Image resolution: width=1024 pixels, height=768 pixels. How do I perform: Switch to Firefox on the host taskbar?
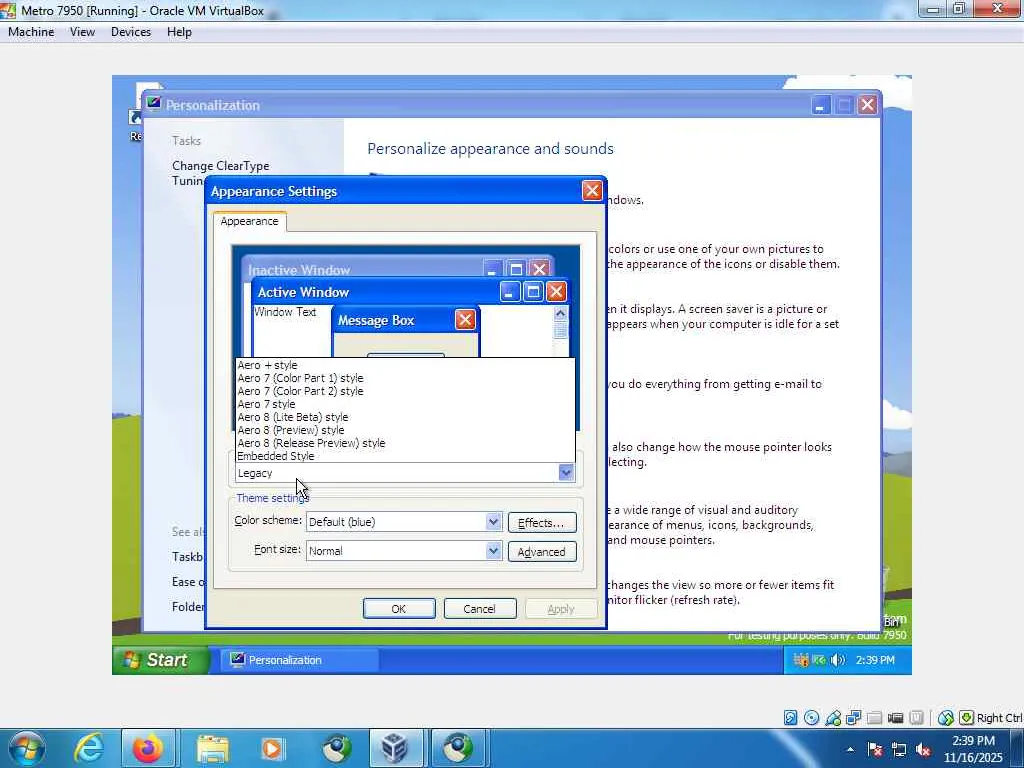point(148,748)
